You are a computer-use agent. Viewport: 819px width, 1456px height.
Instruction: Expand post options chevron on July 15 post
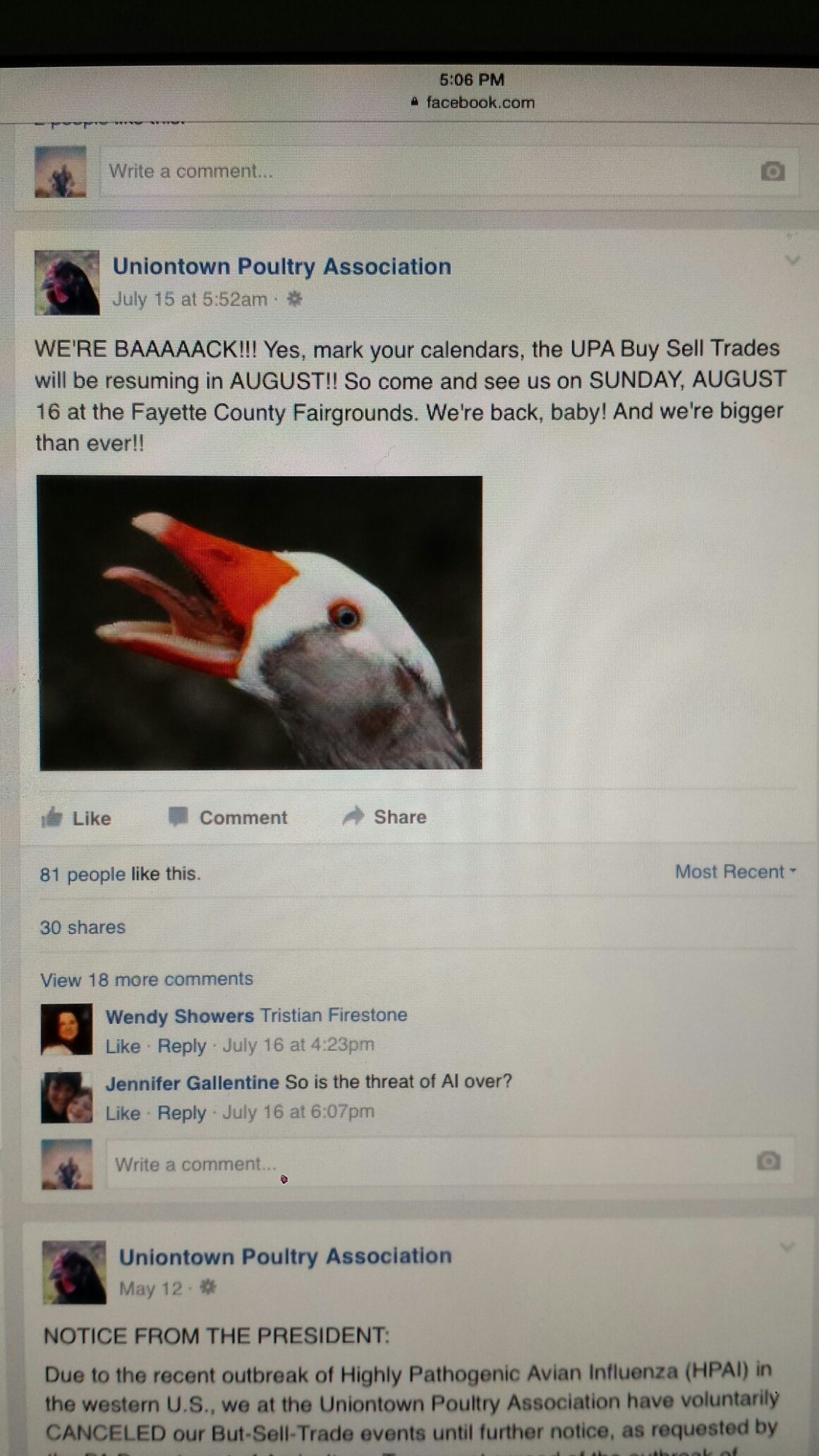pos(793,260)
